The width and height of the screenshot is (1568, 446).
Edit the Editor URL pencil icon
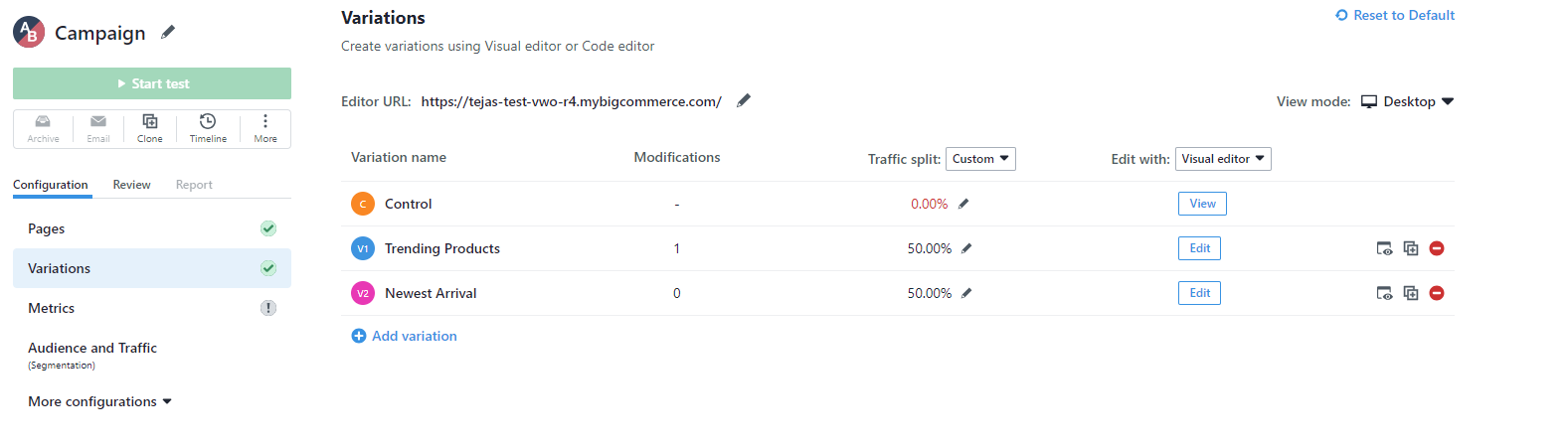click(744, 100)
